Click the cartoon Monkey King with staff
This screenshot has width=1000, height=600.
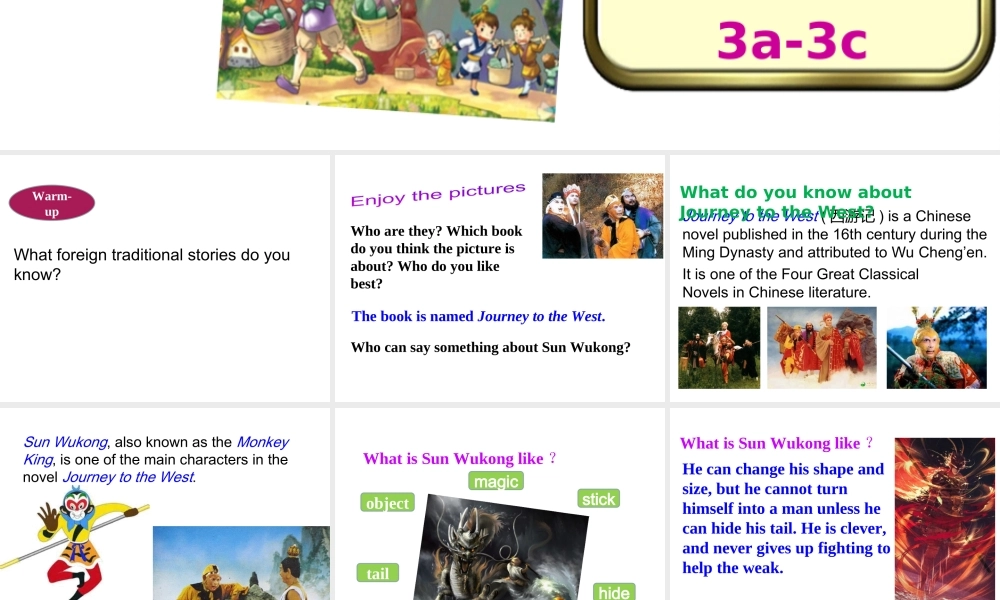[x=75, y=542]
